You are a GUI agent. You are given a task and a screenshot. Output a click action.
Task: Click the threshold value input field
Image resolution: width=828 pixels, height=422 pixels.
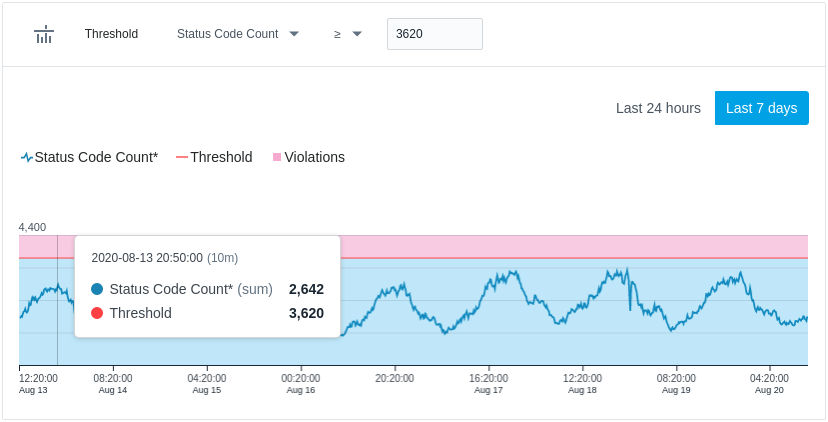435,34
